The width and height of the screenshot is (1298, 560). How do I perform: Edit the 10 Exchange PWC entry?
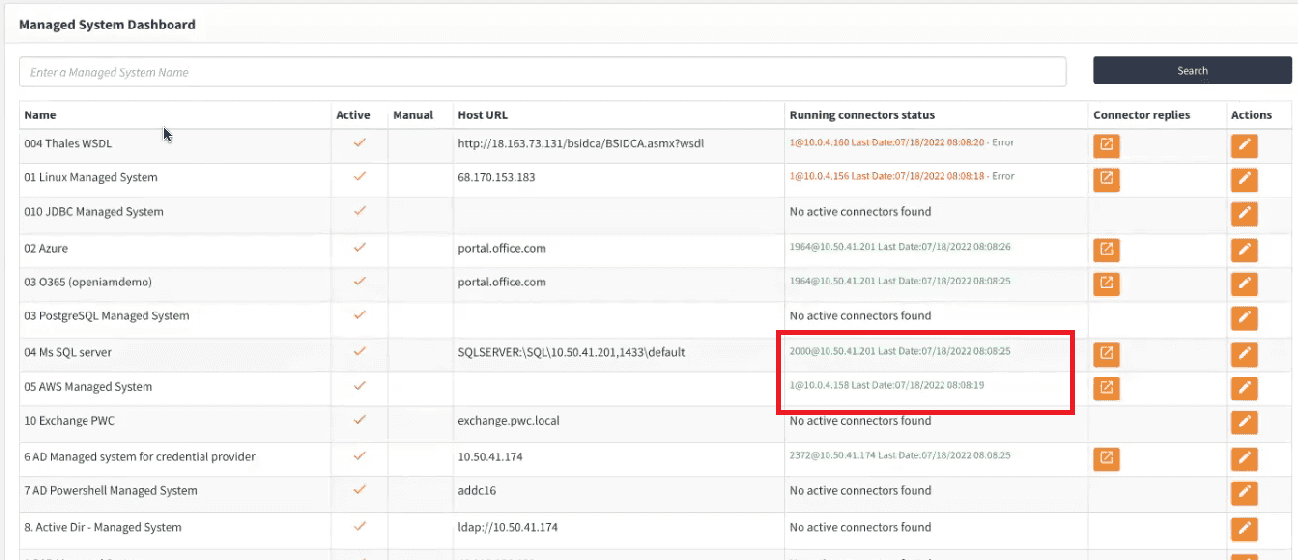tap(1244, 422)
